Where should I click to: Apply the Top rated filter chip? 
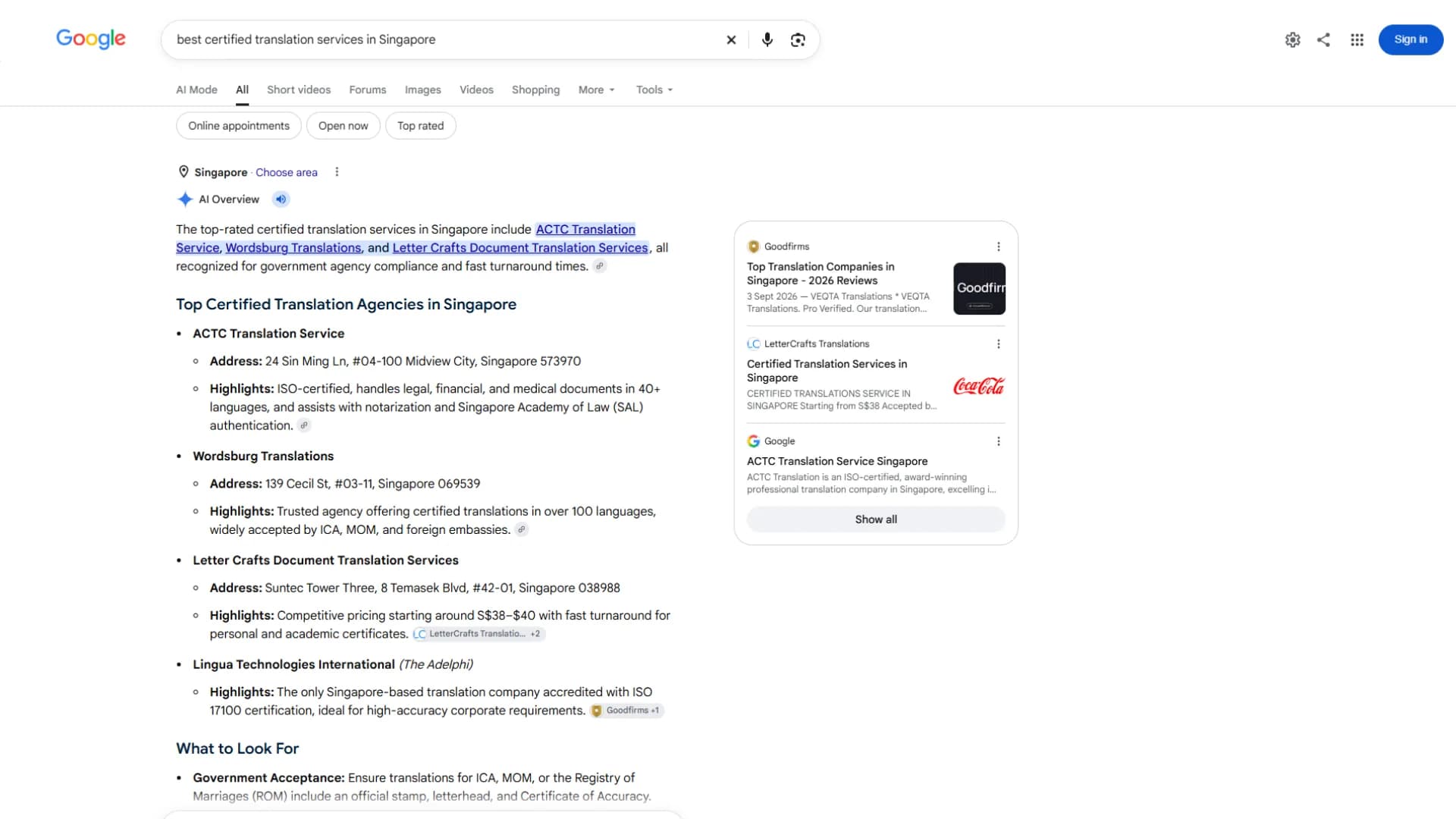420,126
